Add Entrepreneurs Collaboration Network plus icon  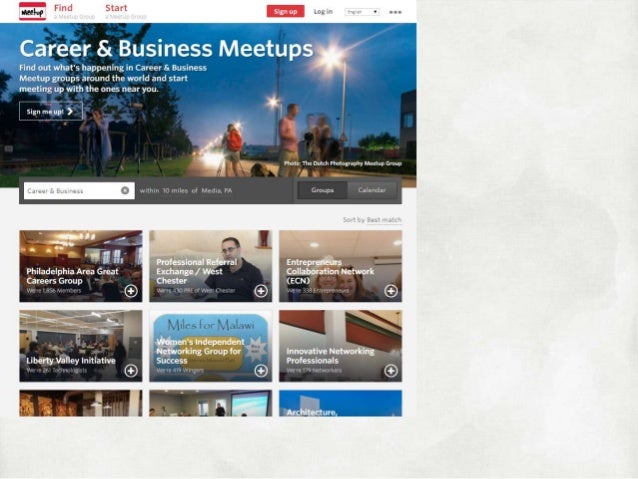pyautogui.click(x=391, y=291)
